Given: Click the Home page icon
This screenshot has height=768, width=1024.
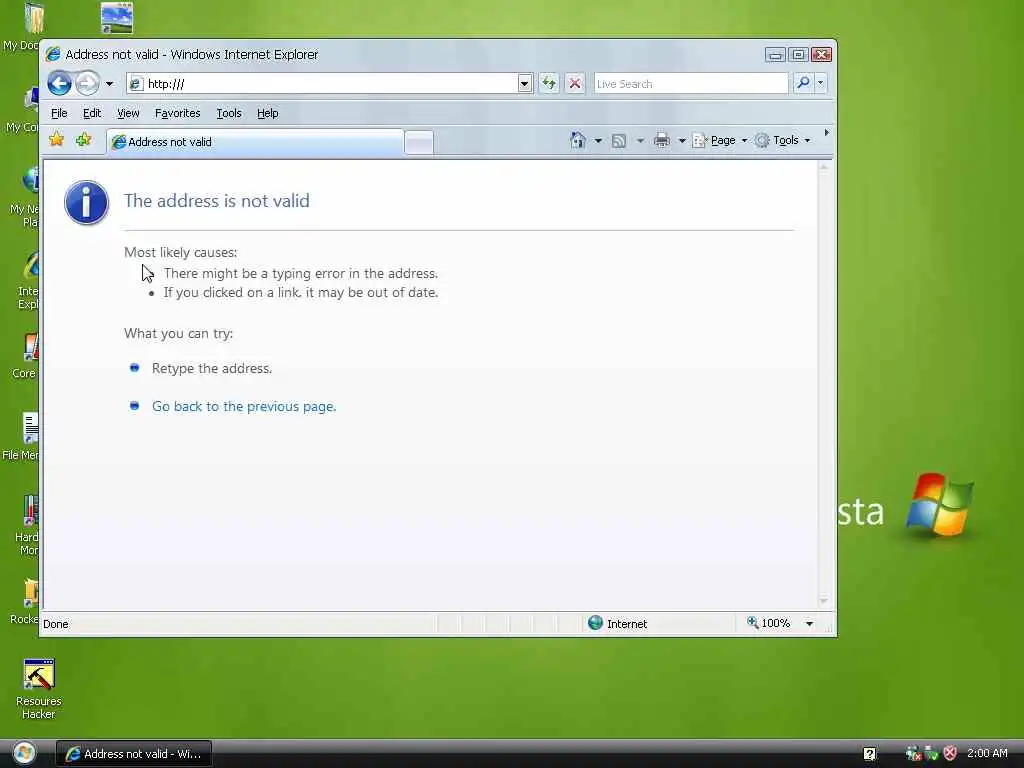Looking at the screenshot, I should click(x=577, y=140).
